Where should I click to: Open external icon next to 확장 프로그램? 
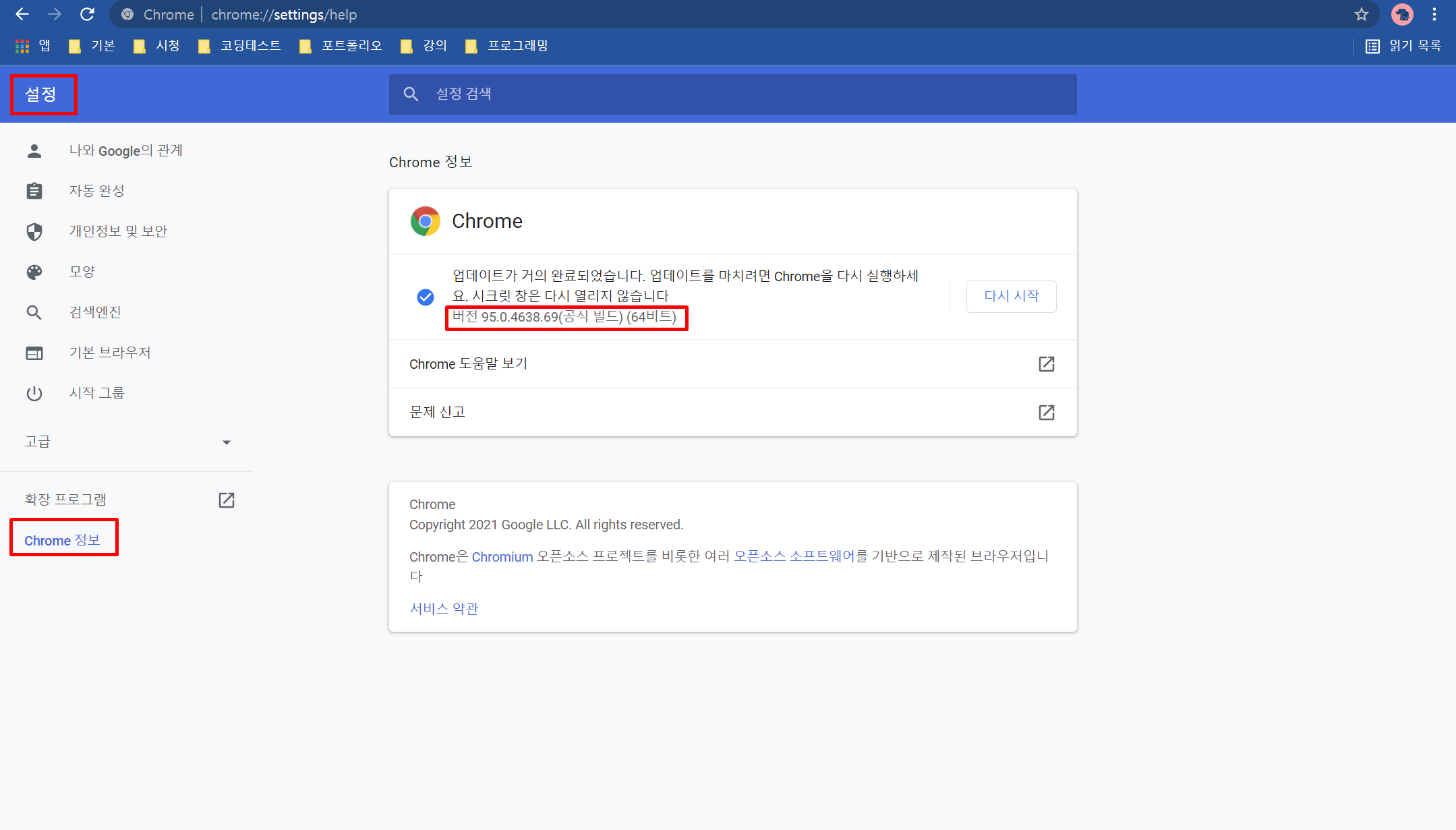pos(227,500)
